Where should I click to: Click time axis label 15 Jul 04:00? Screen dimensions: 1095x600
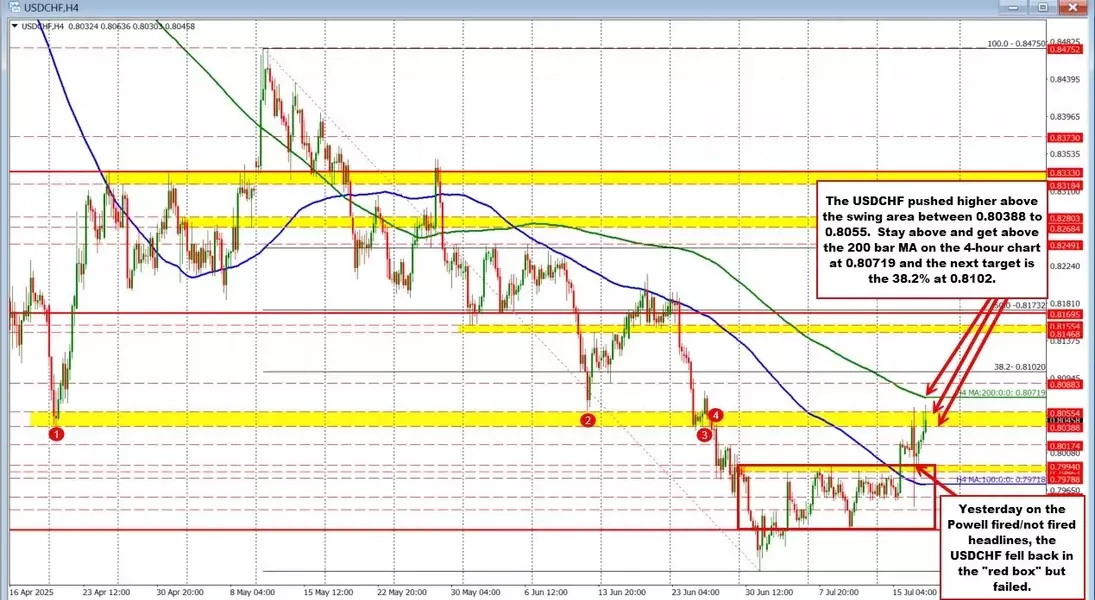coord(913,590)
